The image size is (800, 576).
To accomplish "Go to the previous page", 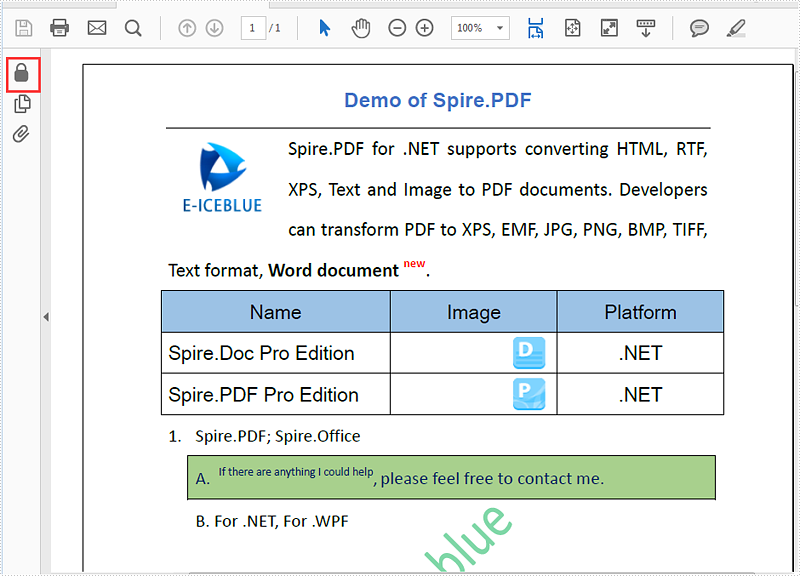I will (x=187, y=28).
